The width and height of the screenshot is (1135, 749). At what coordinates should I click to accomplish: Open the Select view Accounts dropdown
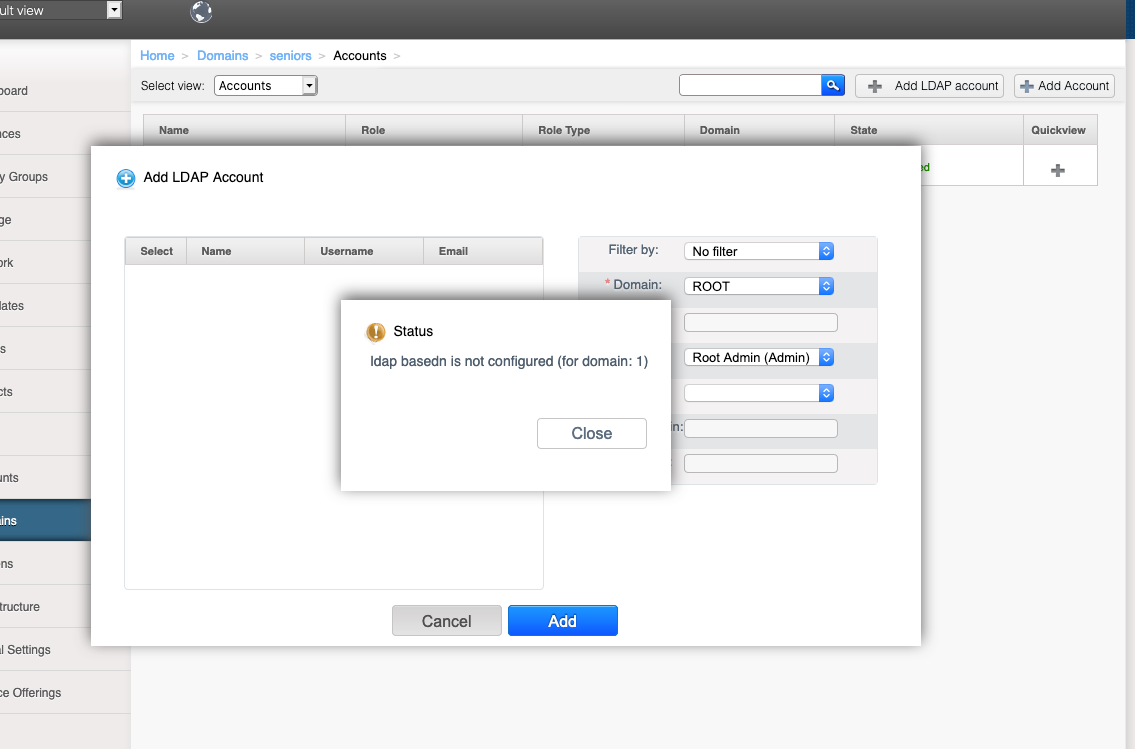(266, 85)
